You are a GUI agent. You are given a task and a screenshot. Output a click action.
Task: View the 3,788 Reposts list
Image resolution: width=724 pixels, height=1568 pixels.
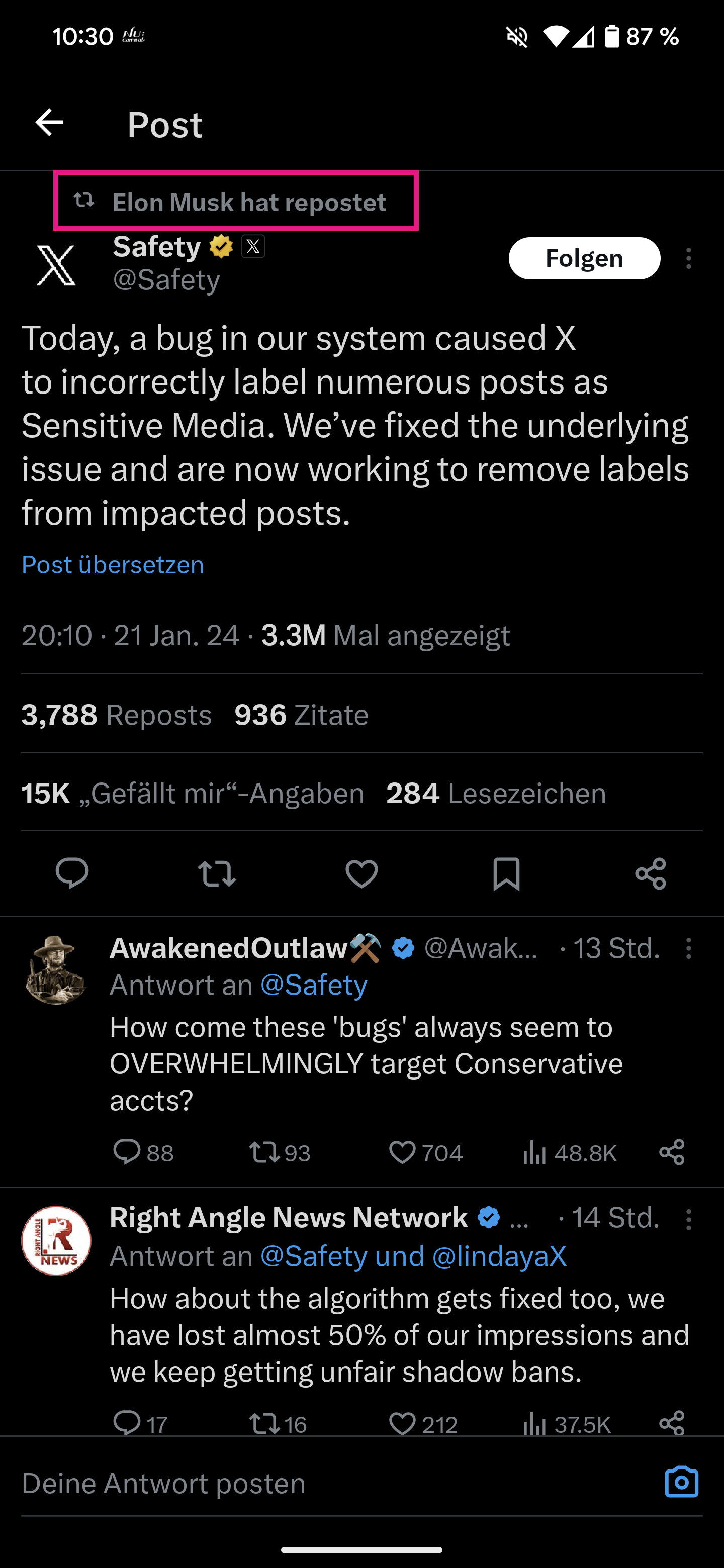116,715
